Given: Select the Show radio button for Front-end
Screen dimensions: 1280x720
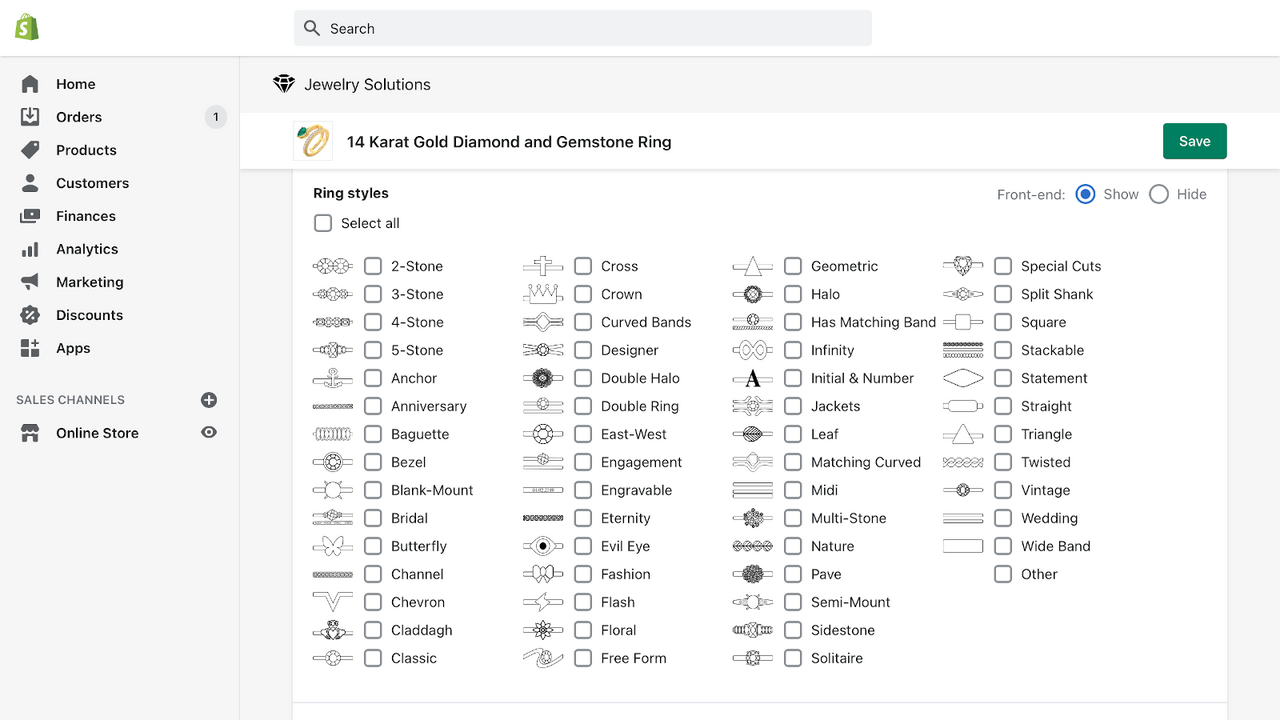Looking at the screenshot, I should (1085, 194).
